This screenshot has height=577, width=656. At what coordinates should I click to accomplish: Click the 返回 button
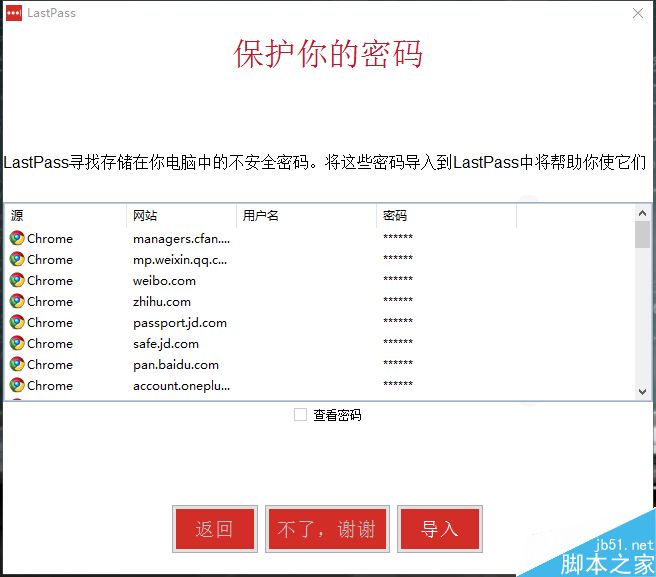215,529
